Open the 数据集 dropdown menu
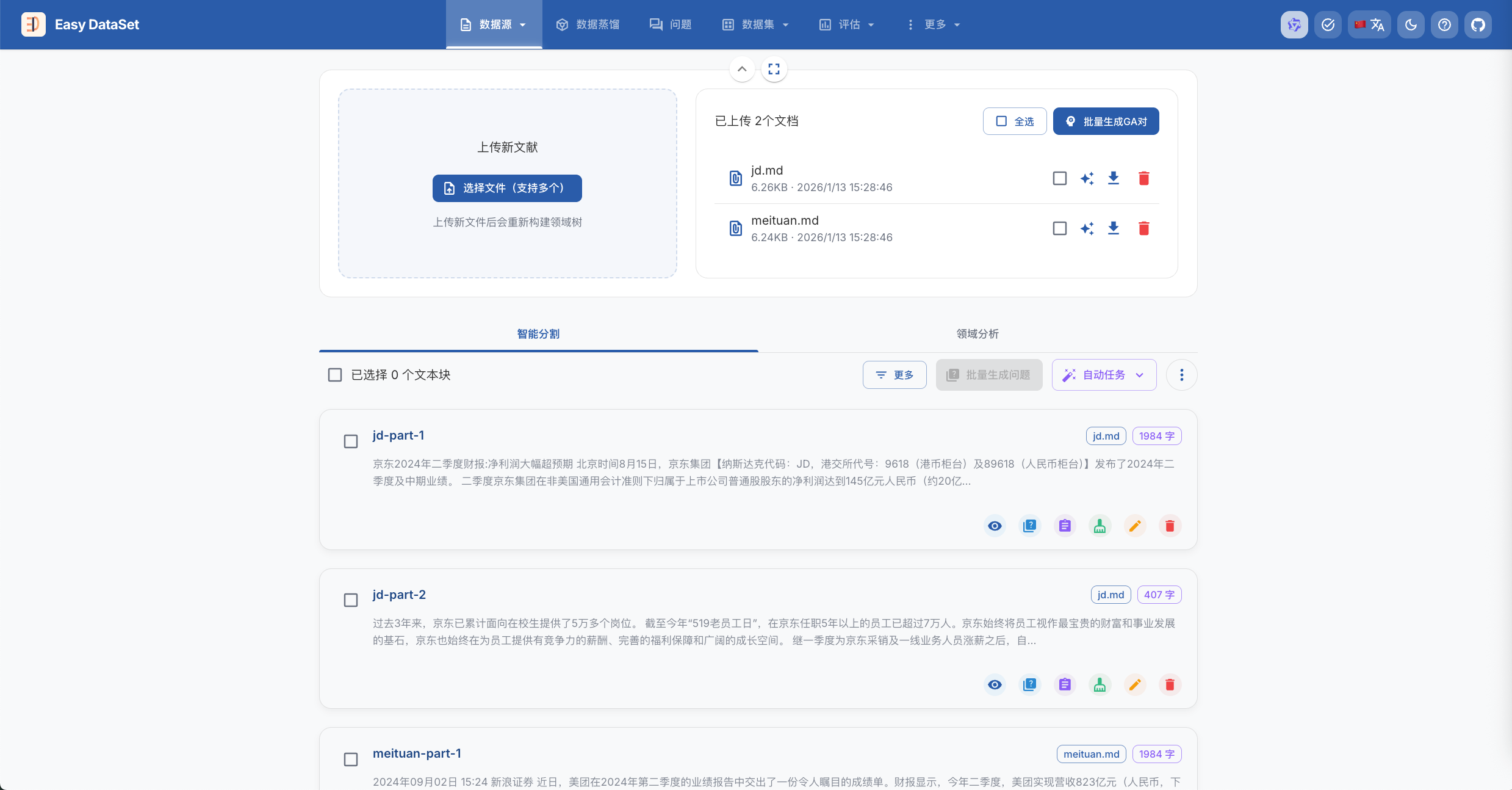The image size is (1512, 790). click(756, 25)
